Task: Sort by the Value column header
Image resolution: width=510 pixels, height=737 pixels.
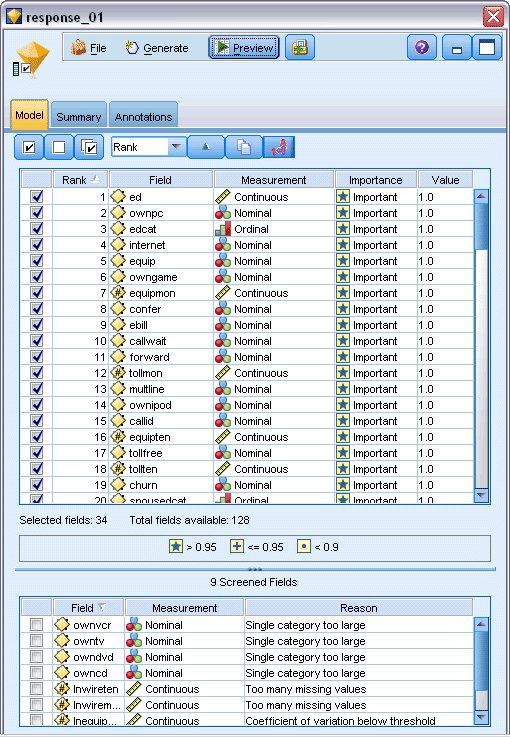Action: [x=445, y=180]
